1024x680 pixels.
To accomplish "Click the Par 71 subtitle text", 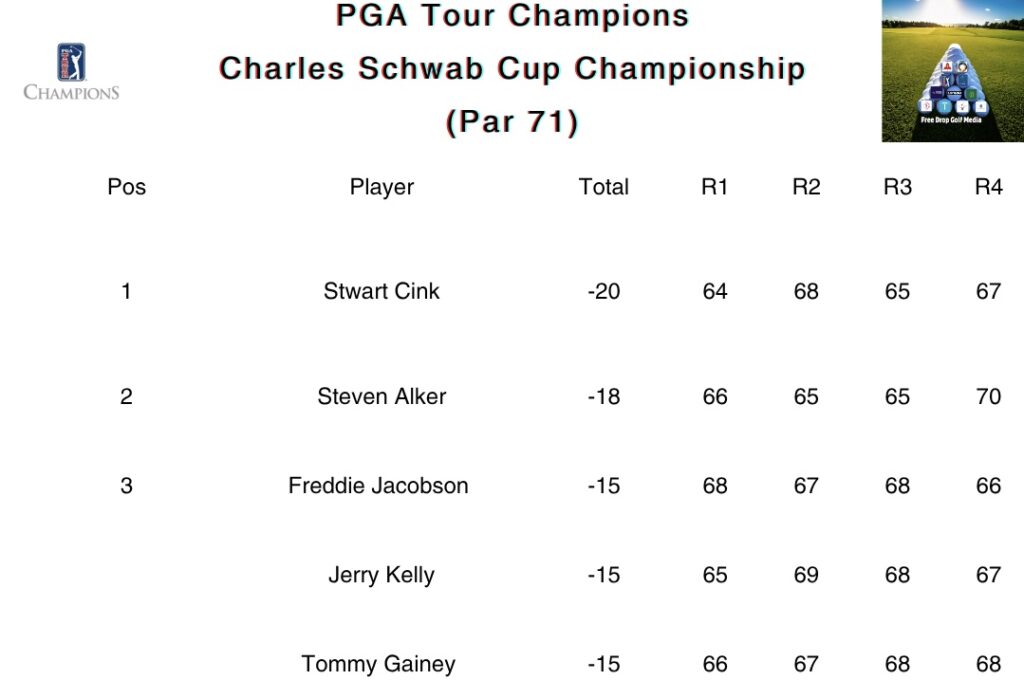I will 512,121.
